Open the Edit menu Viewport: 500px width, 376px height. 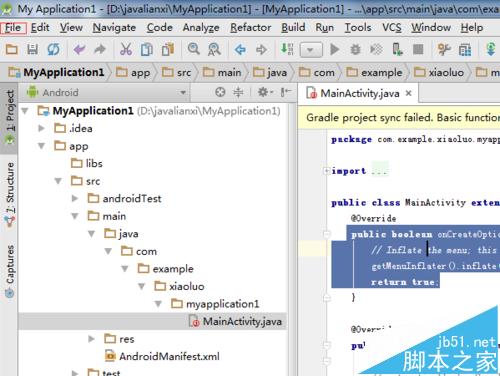(x=40, y=27)
